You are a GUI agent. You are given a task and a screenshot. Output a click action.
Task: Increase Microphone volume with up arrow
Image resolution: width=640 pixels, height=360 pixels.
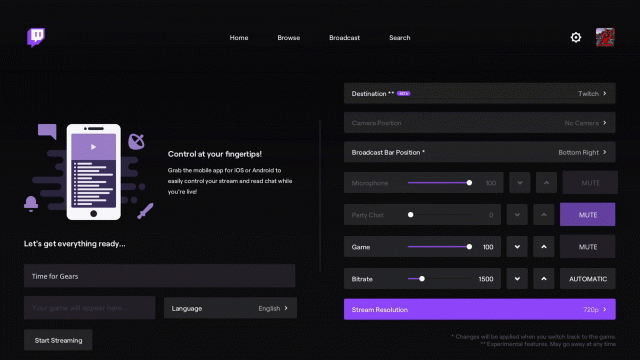547,183
